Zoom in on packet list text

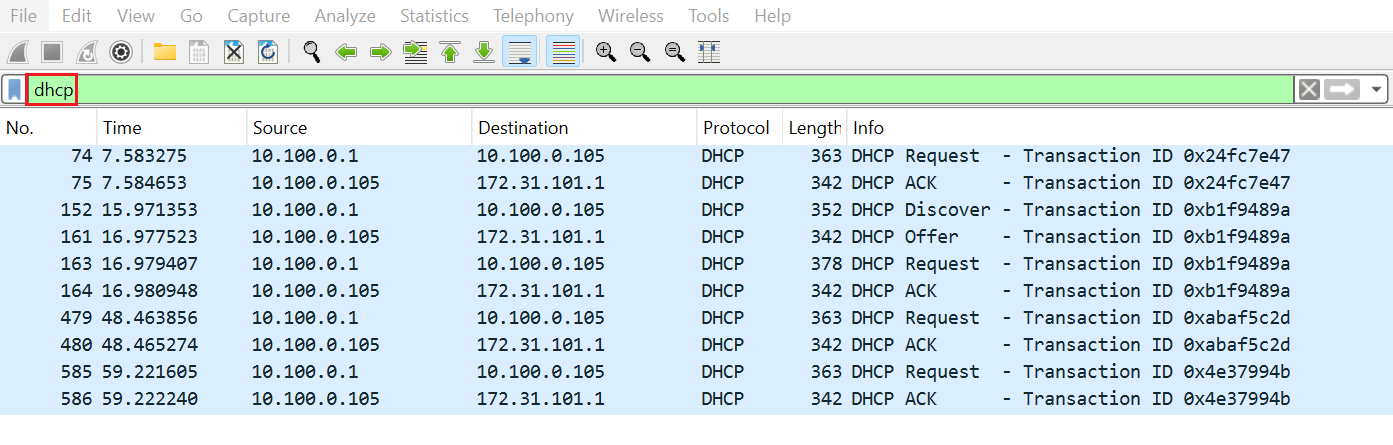tap(605, 52)
